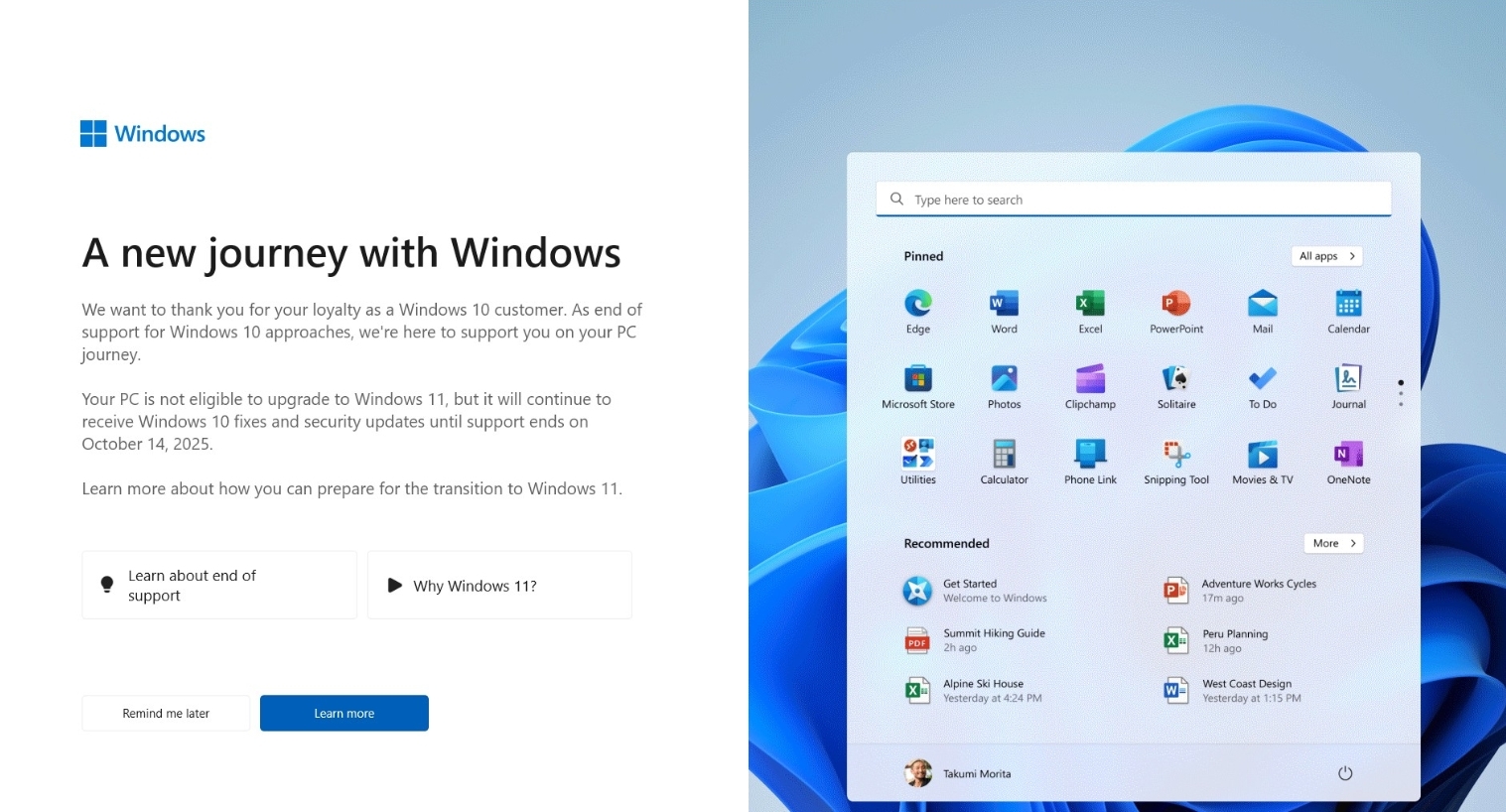This screenshot has width=1506, height=812.
Task: Click the Windows logo at top left
Action: 93,134
